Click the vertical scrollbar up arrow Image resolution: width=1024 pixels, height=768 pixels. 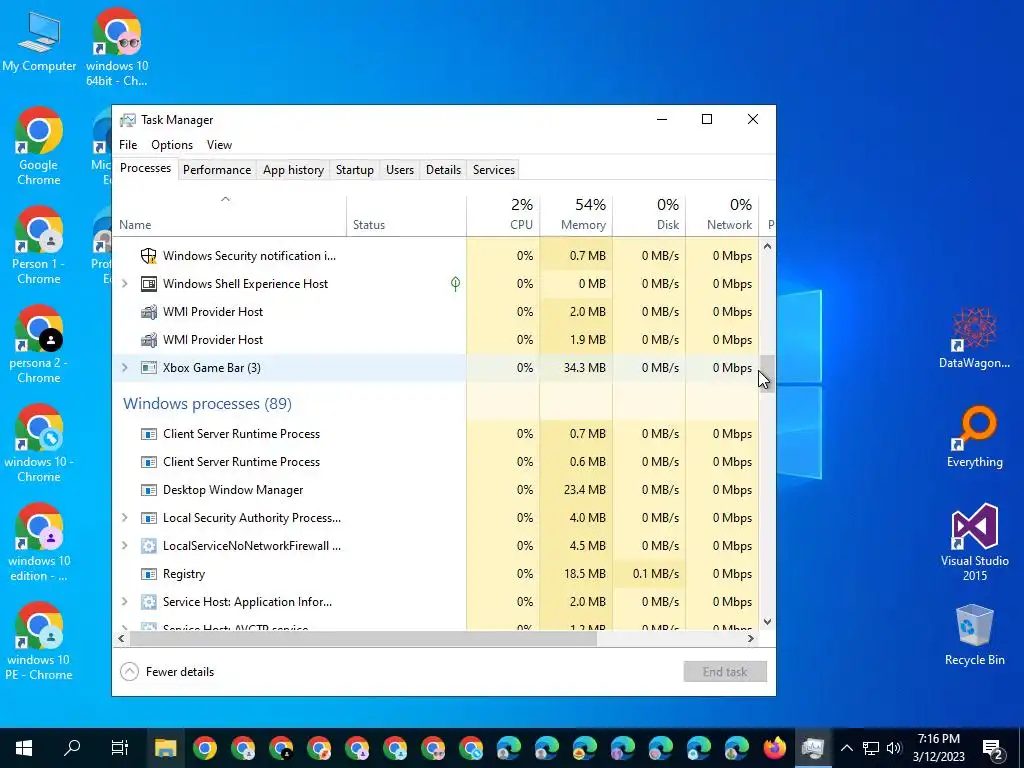click(x=767, y=247)
